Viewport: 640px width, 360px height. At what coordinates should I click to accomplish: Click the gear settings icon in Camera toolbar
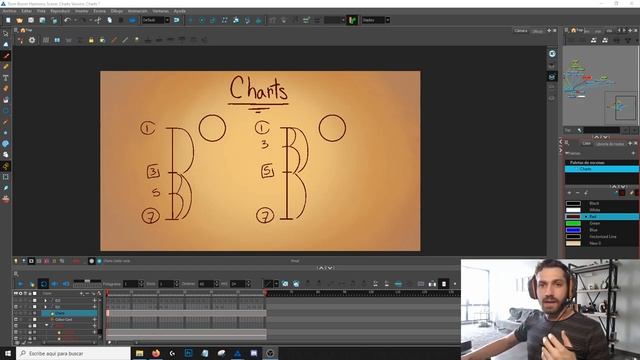(32, 40)
